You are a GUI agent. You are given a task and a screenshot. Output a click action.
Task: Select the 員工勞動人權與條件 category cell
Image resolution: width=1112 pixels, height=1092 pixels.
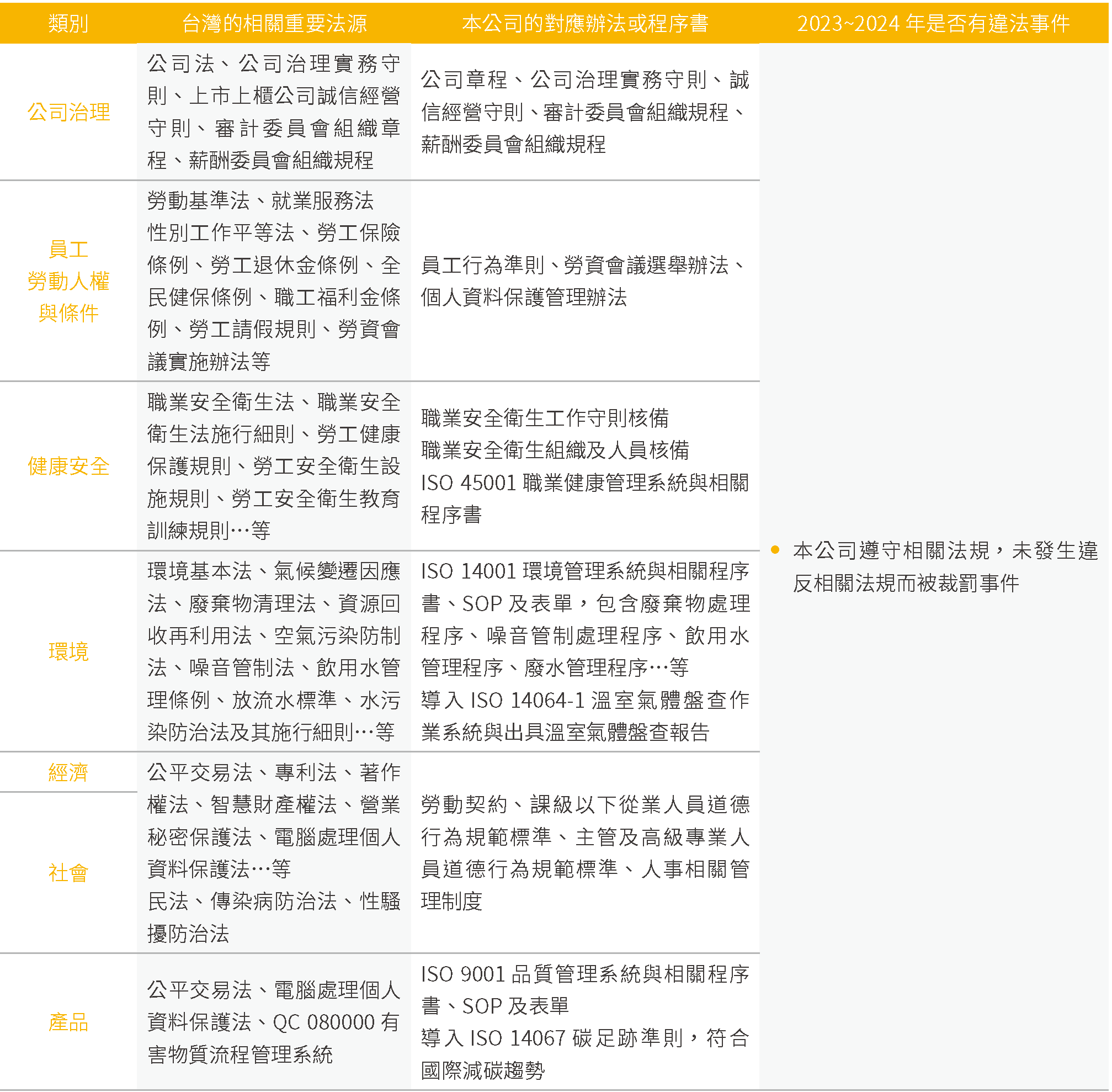click(68, 281)
